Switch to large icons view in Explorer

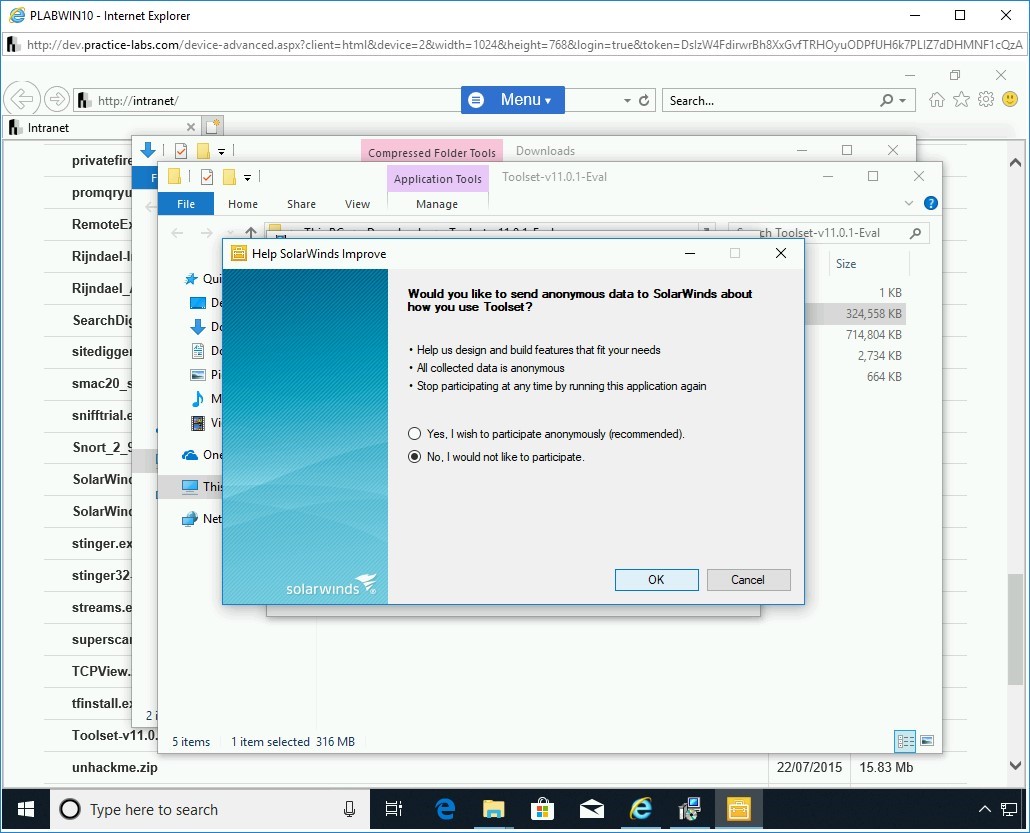point(927,741)
